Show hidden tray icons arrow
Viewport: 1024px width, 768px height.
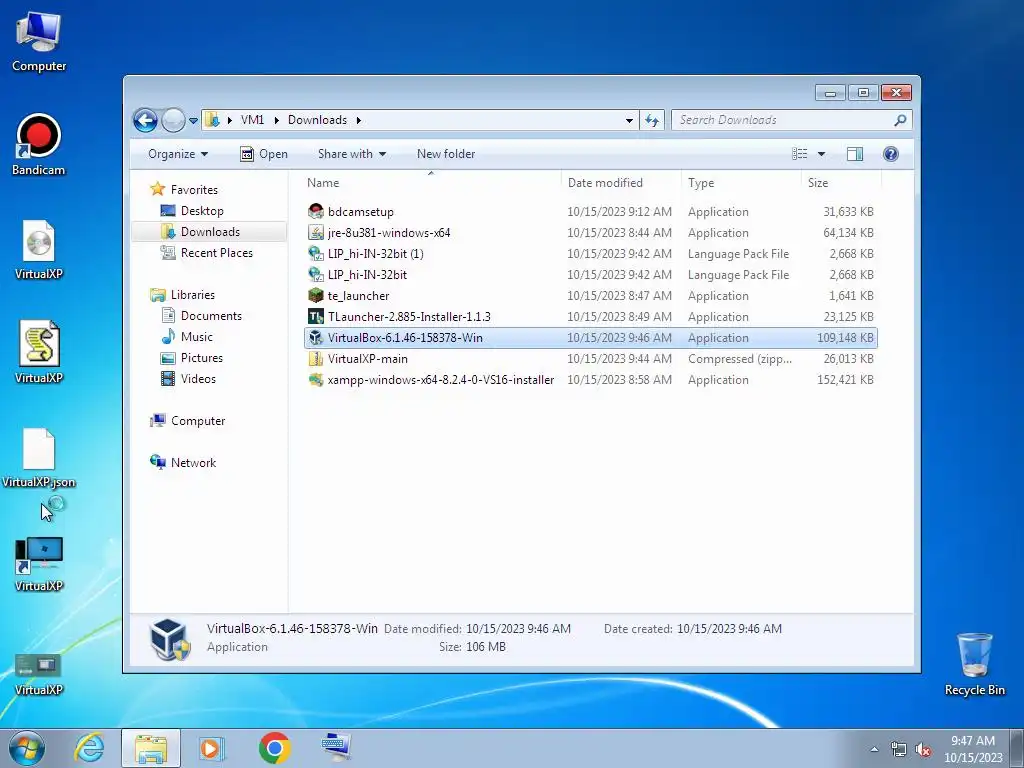874,749
